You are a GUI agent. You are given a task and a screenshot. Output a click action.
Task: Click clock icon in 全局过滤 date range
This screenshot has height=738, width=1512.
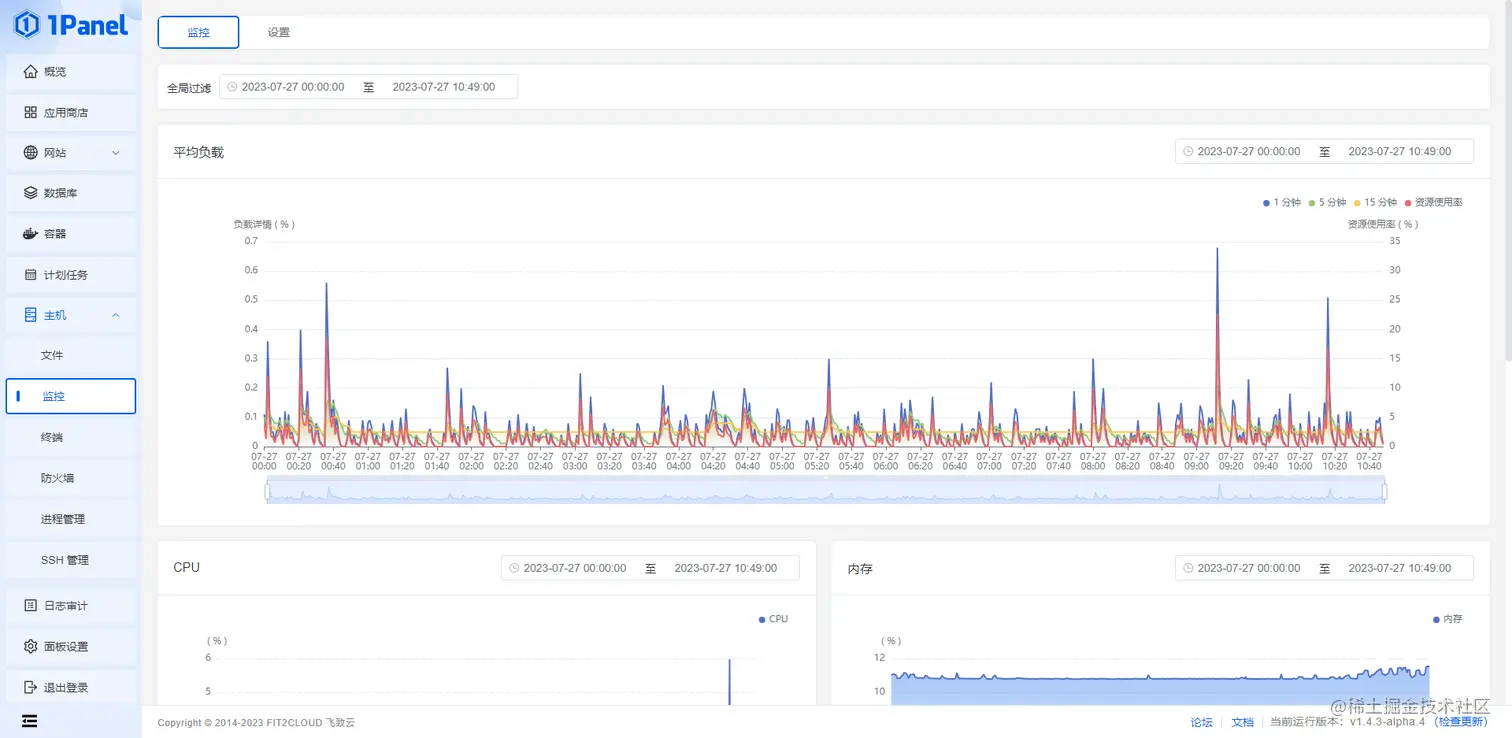(232, 87)
